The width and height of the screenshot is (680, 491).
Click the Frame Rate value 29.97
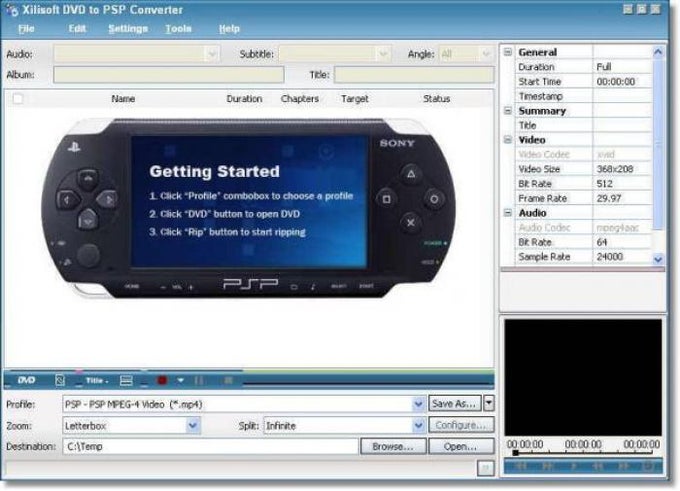pyautogui.click(x=609, y=198)
